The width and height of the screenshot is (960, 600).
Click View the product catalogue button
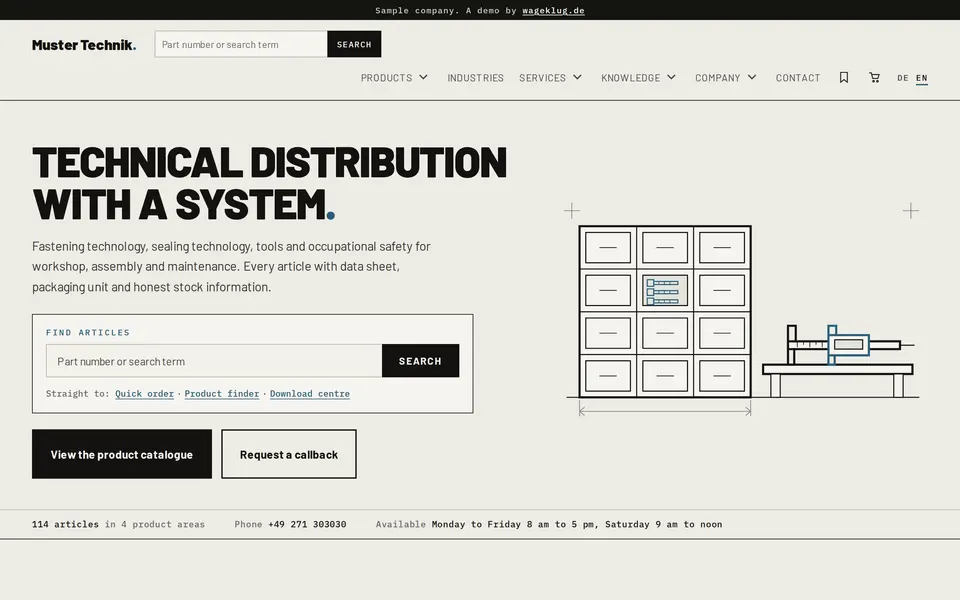pyautogui.click(x=122, y=454)
